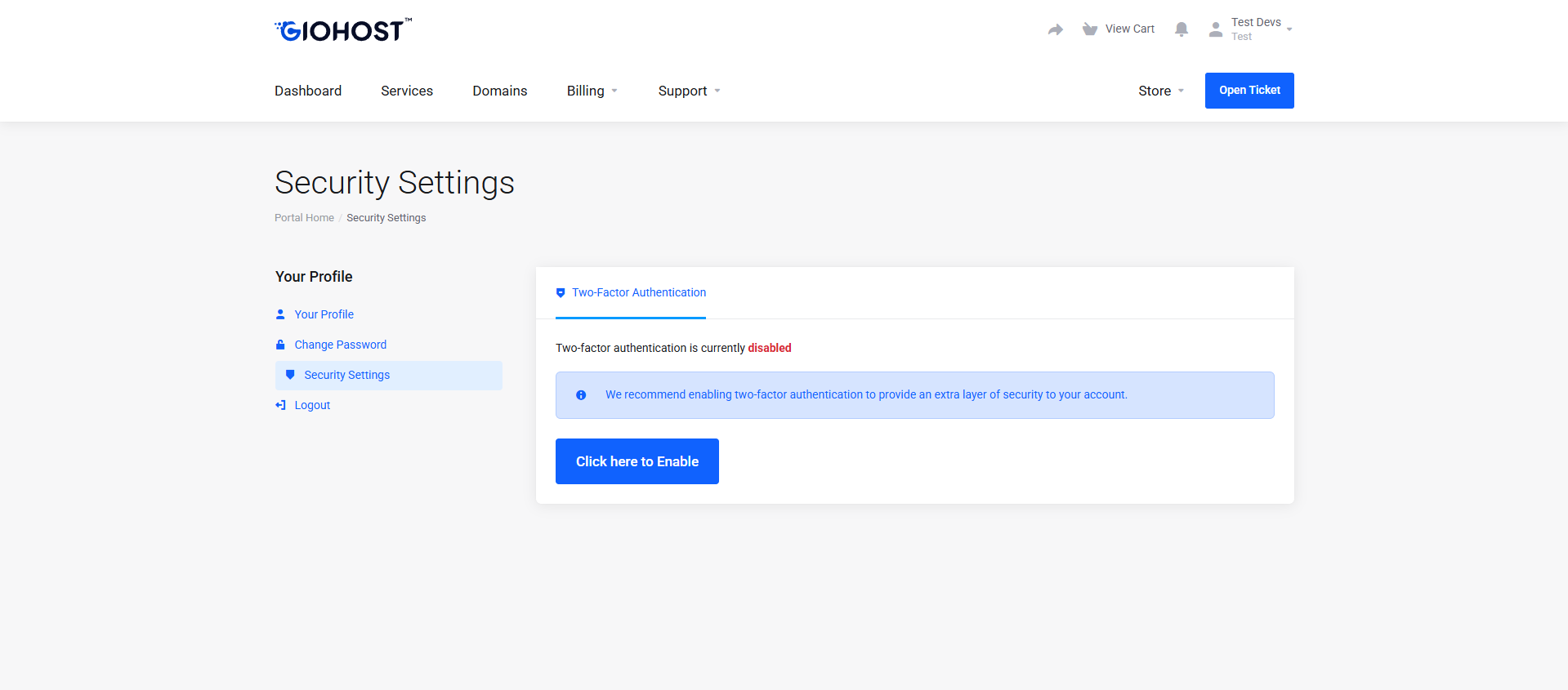Expand the Billing menu
Screen dimensions: 1568x690
592,91
